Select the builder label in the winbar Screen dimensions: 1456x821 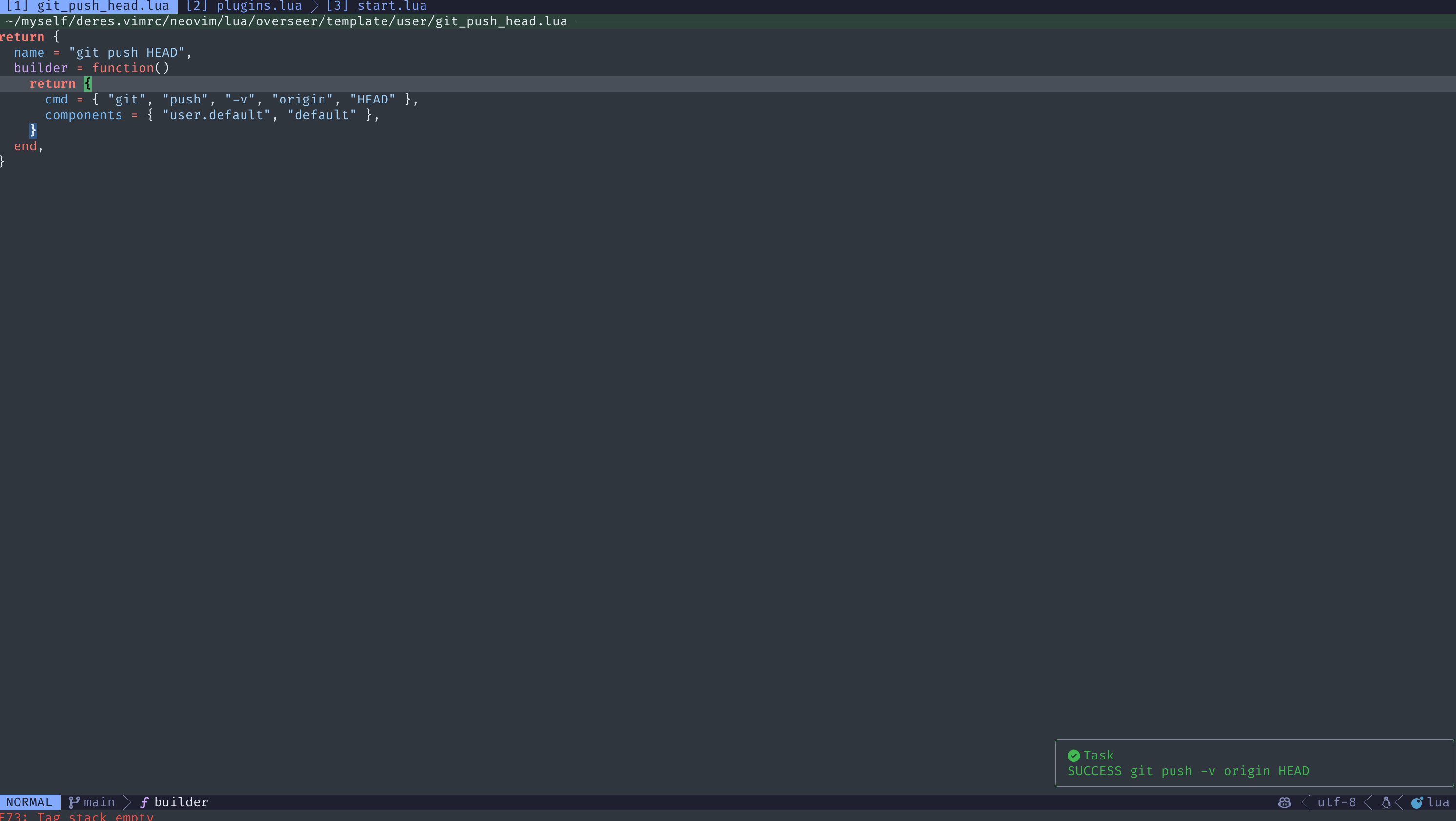point(181,802)
